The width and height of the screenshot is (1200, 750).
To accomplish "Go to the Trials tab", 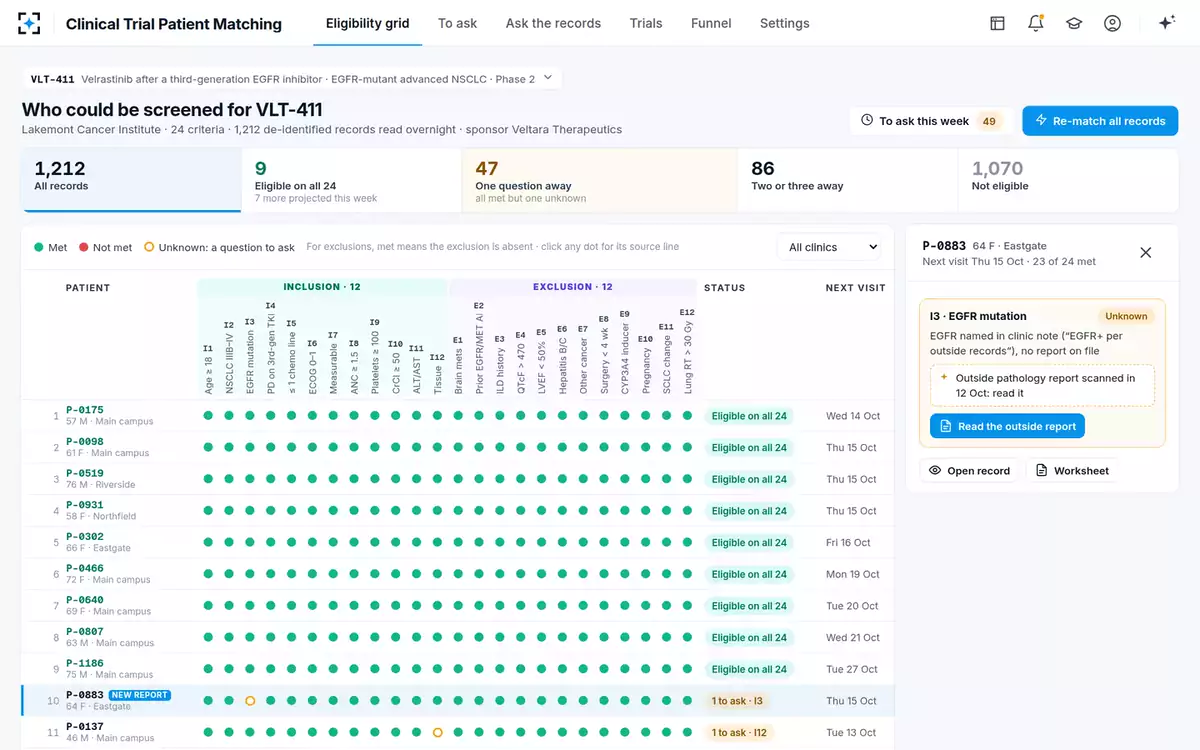I will pos(646,23).
